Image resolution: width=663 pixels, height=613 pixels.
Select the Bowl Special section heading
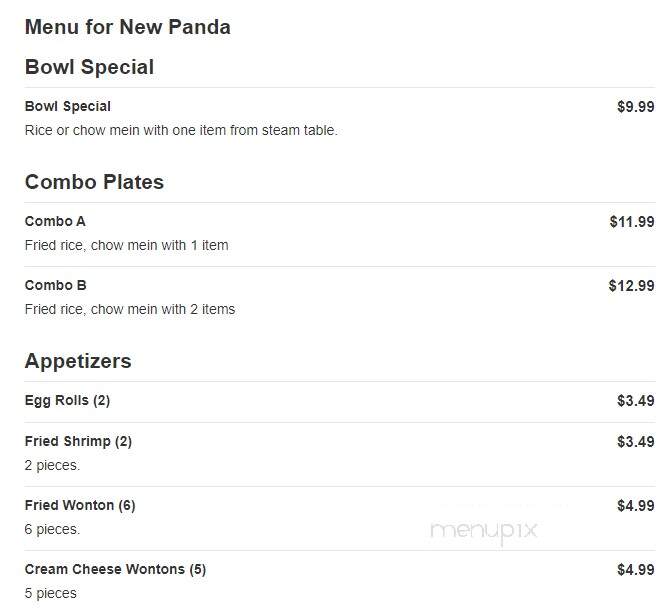coord(89,67)
